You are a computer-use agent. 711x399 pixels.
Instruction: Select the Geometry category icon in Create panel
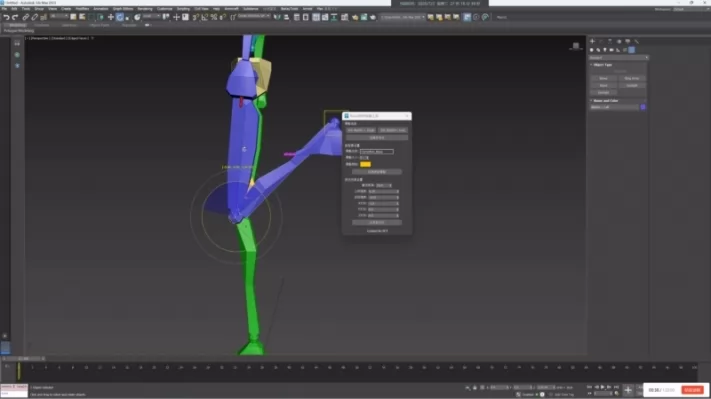(x=592, y=50)
